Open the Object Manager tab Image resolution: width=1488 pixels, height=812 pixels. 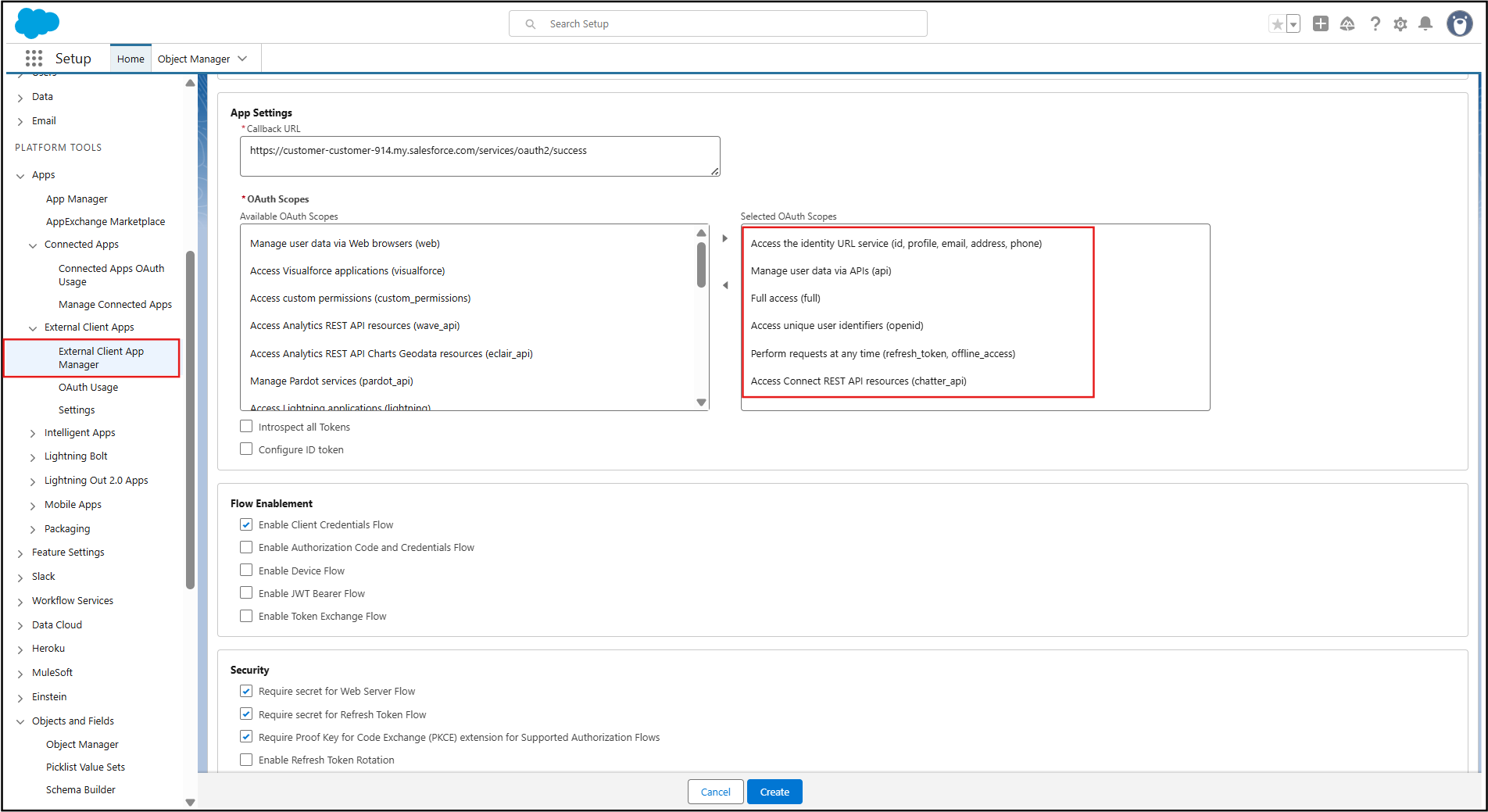194,59
